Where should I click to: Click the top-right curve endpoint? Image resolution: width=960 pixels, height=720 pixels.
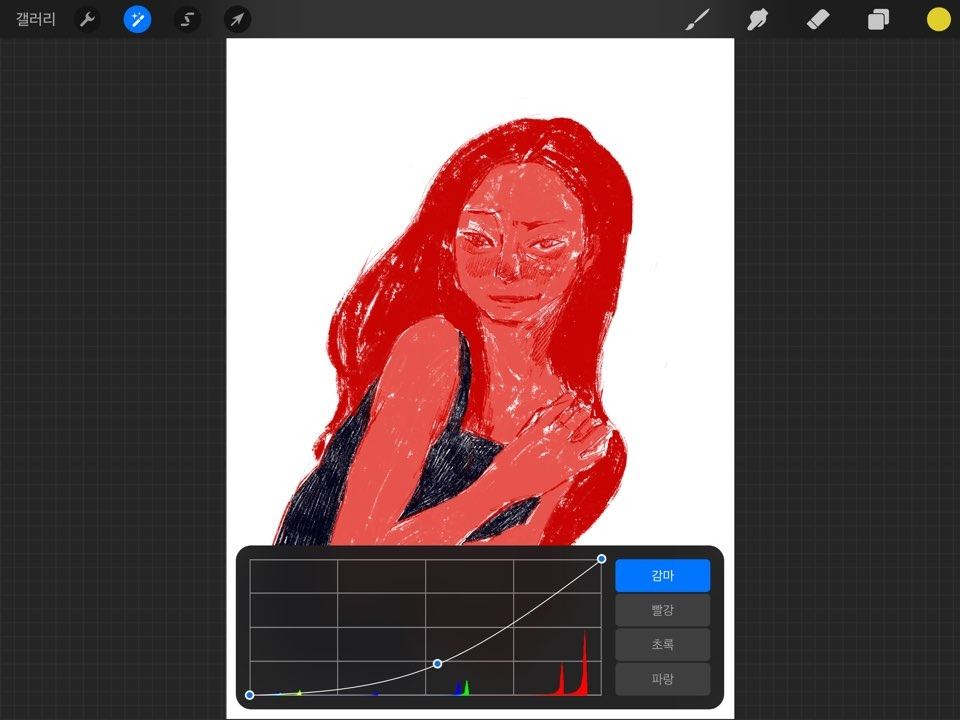click(x=601, y=558)
